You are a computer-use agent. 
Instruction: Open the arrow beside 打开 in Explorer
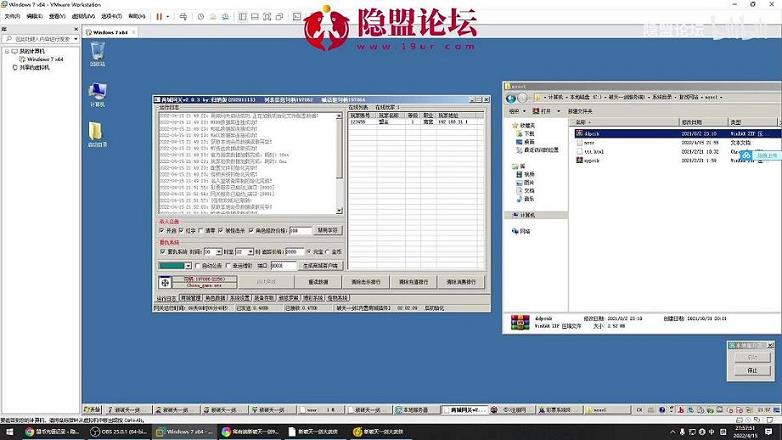point(559,111)
